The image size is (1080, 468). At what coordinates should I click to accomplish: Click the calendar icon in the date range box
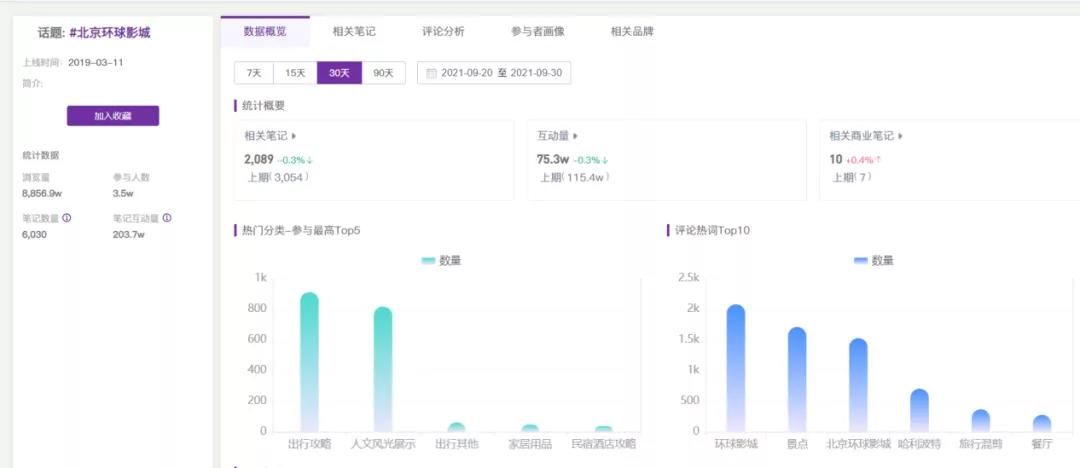[431, 73]
